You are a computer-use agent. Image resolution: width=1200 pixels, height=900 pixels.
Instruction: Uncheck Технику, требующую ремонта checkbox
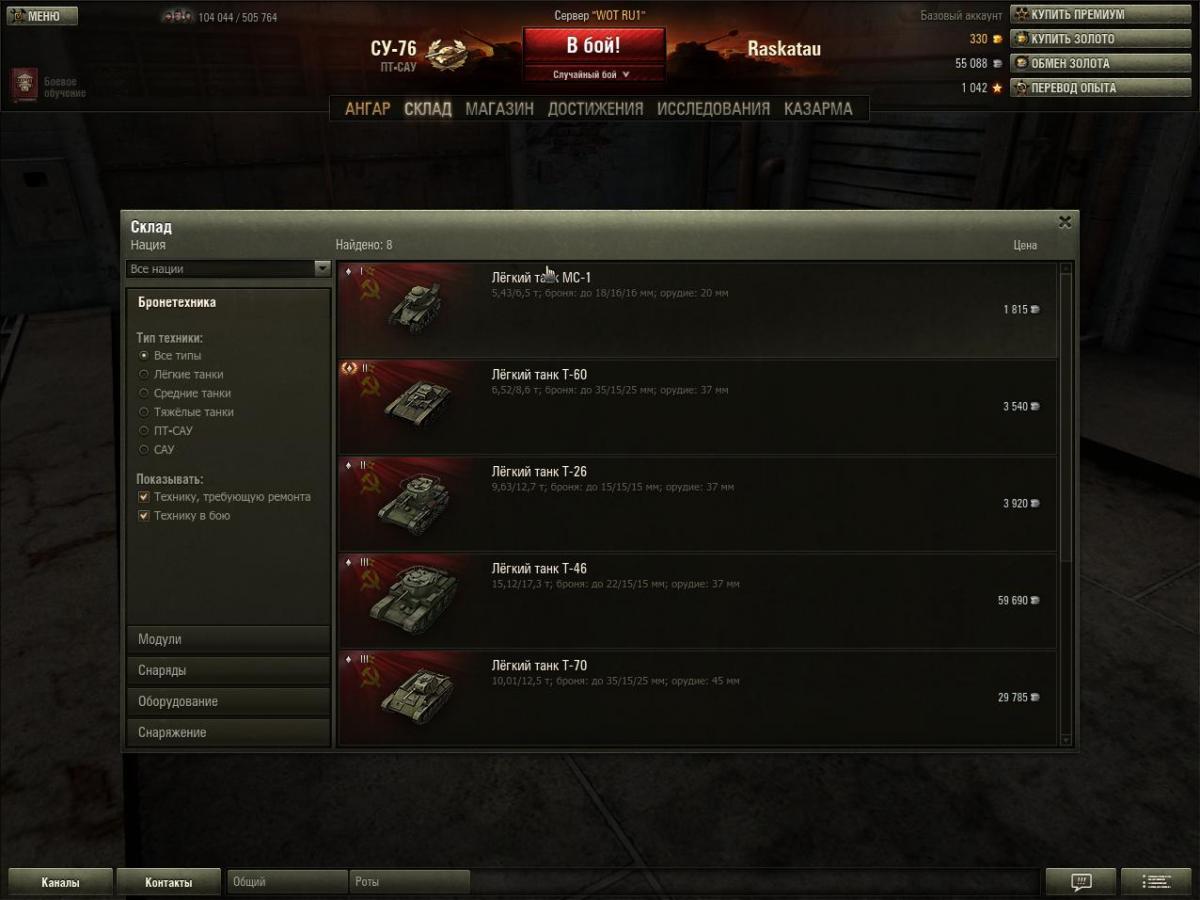click(144, 497)
